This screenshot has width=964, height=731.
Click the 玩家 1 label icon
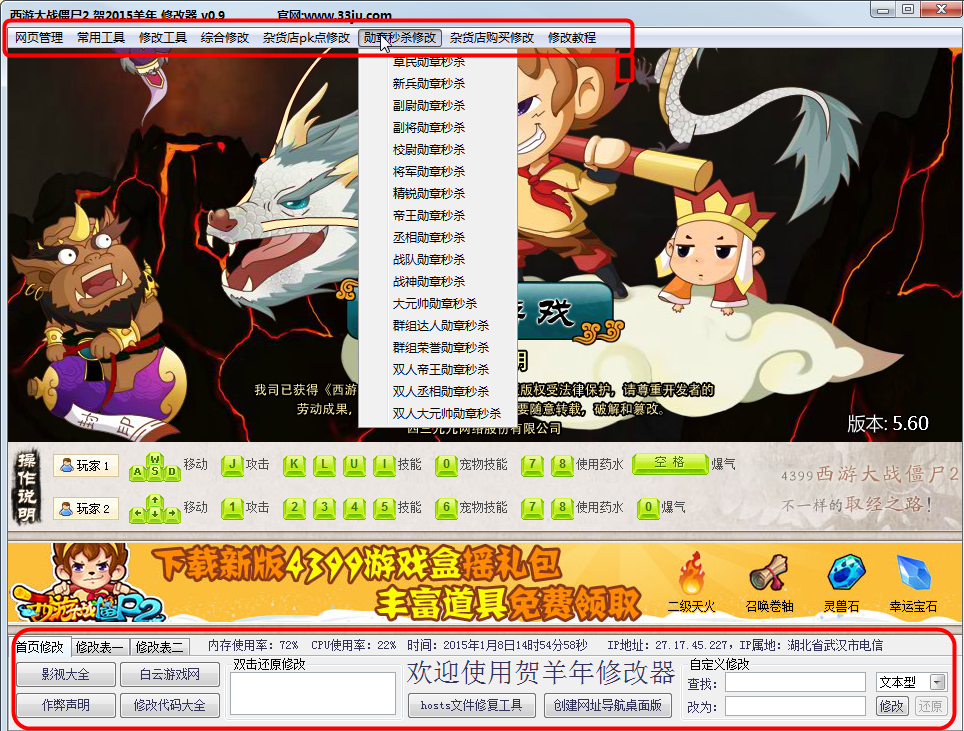(85, 465)
